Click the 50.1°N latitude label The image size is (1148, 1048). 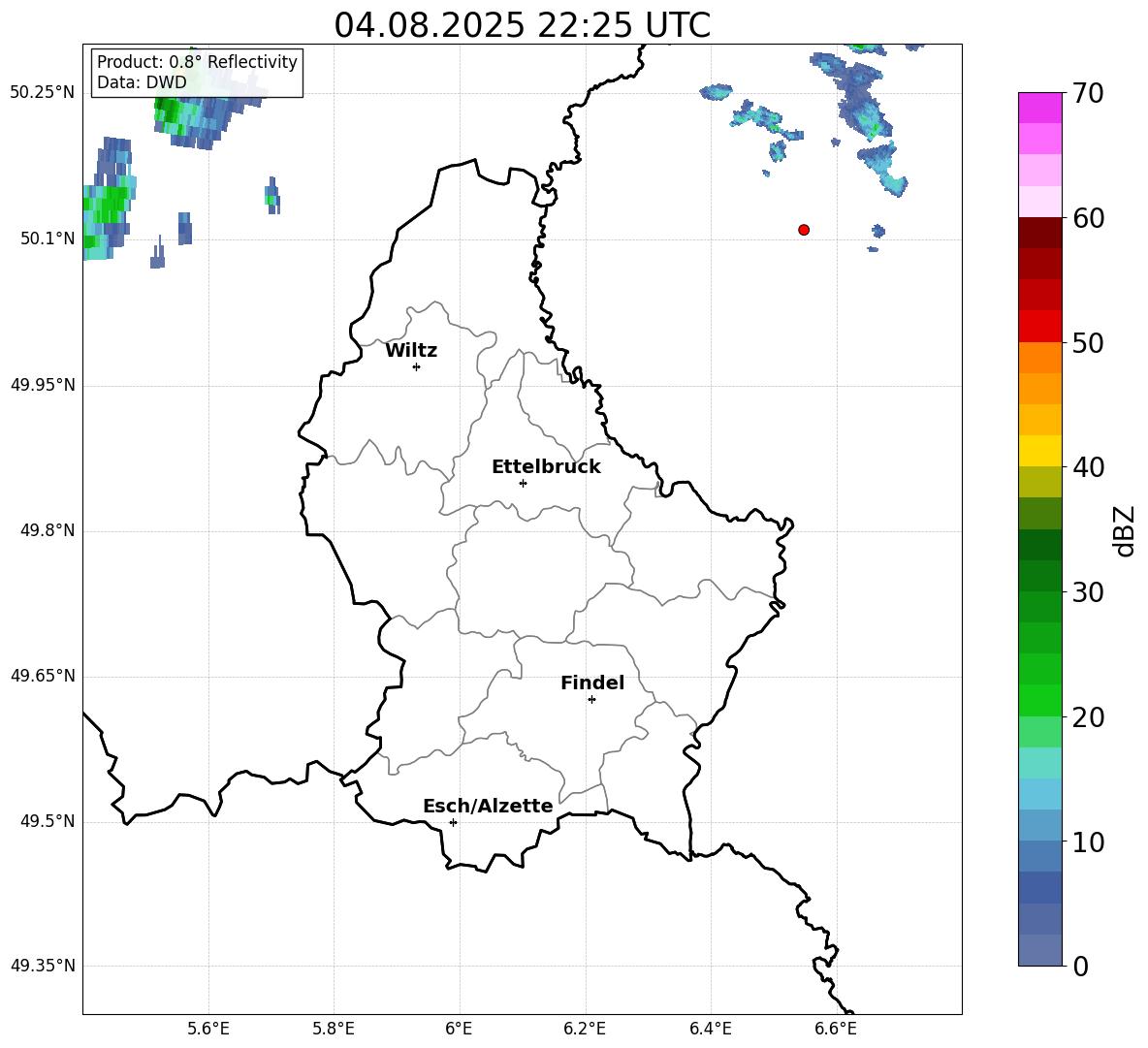tap(48, 238)
